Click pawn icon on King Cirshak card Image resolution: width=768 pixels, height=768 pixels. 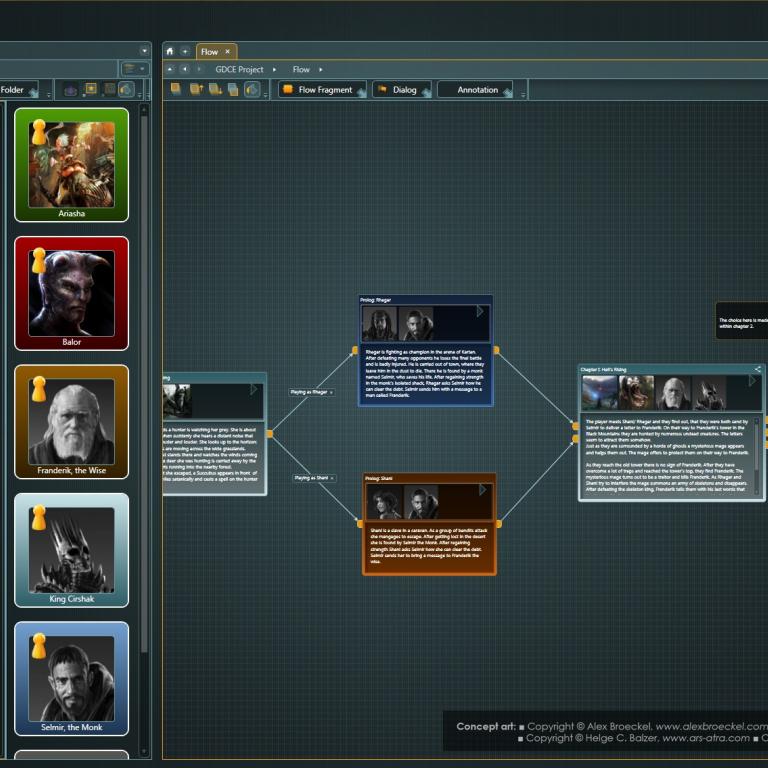39,517
